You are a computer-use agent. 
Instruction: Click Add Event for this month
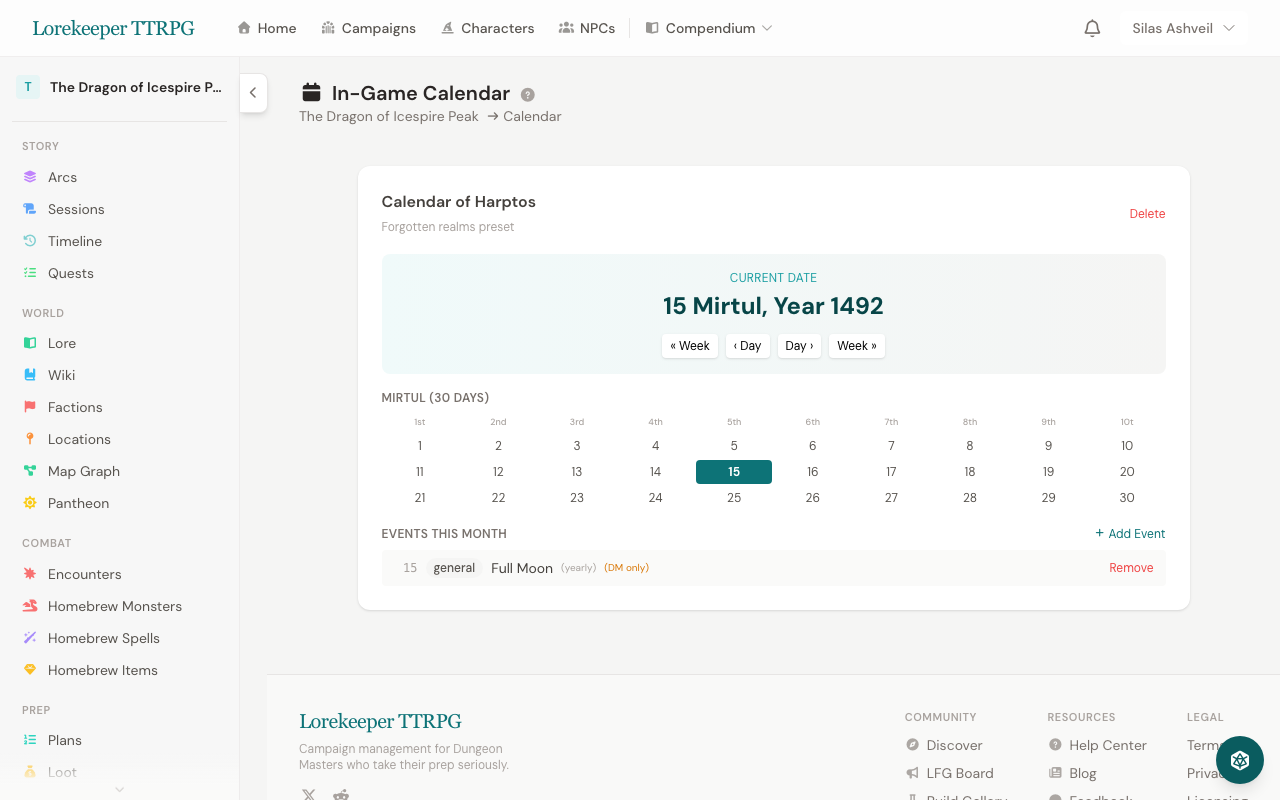pos(1130,533)
